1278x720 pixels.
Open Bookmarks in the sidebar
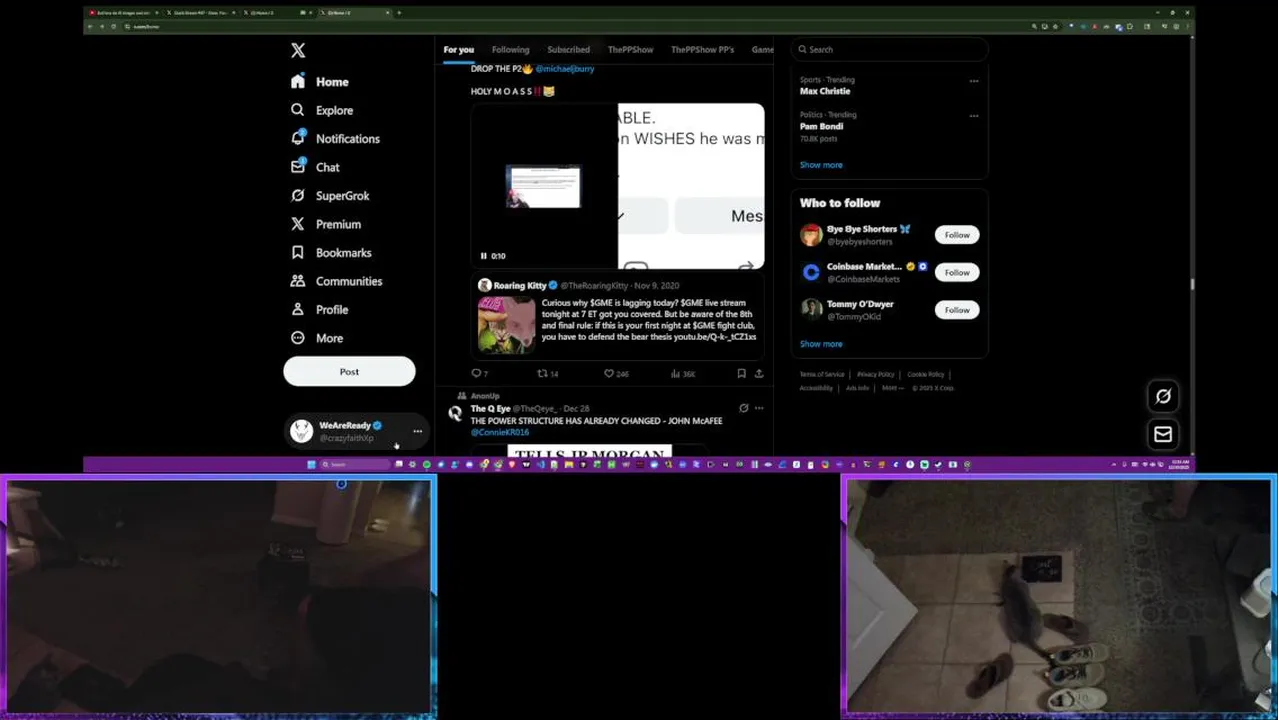point(331,253)
